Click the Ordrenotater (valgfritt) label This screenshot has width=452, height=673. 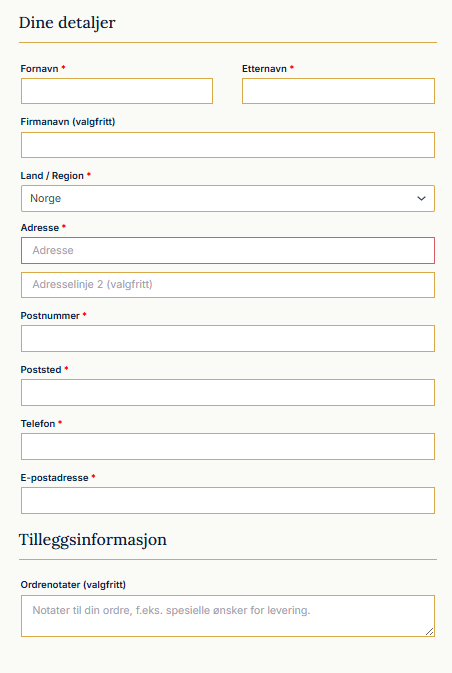pyautogui.click(x=73, y=585)
